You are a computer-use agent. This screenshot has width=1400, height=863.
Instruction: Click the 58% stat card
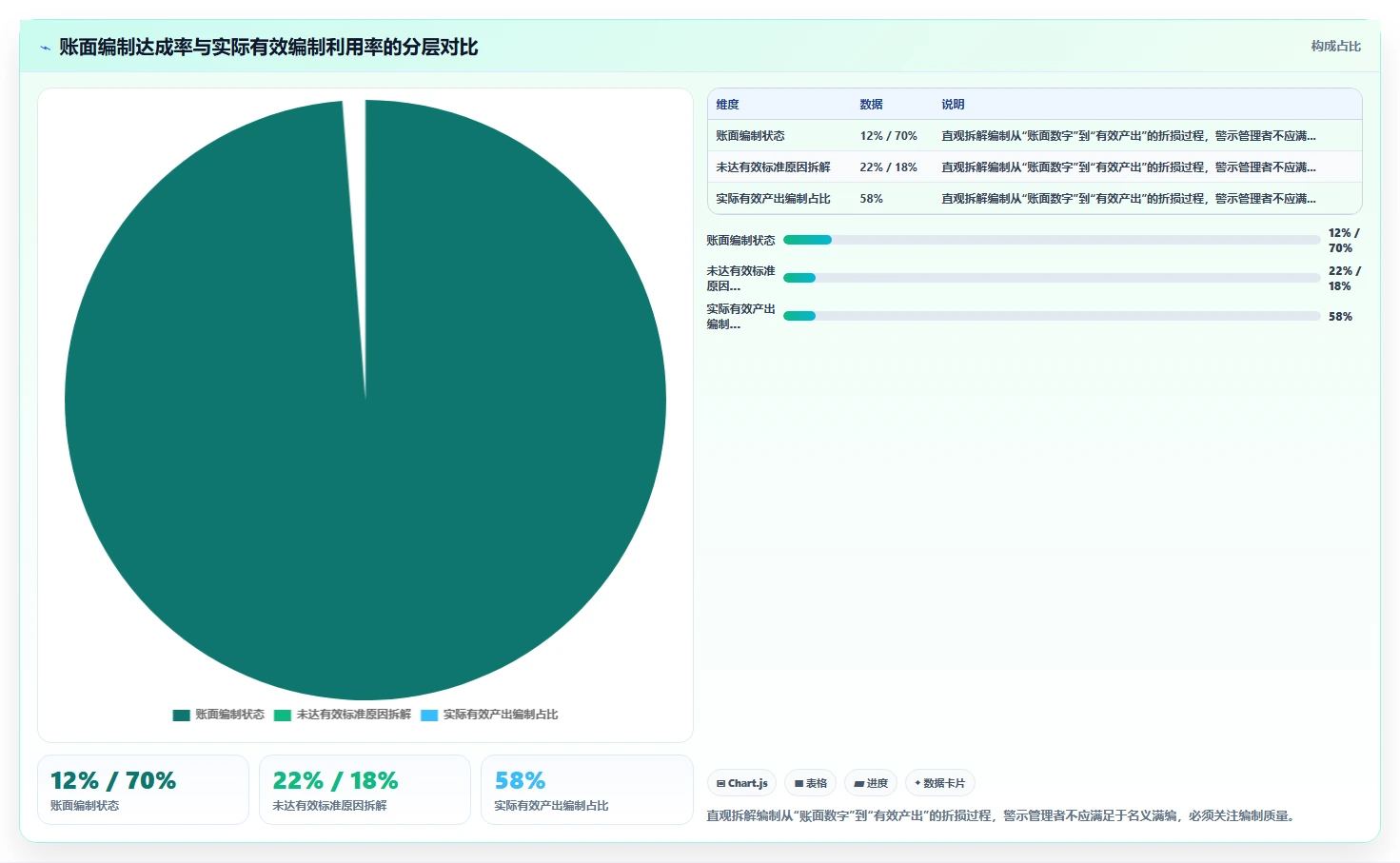point(586,790)
